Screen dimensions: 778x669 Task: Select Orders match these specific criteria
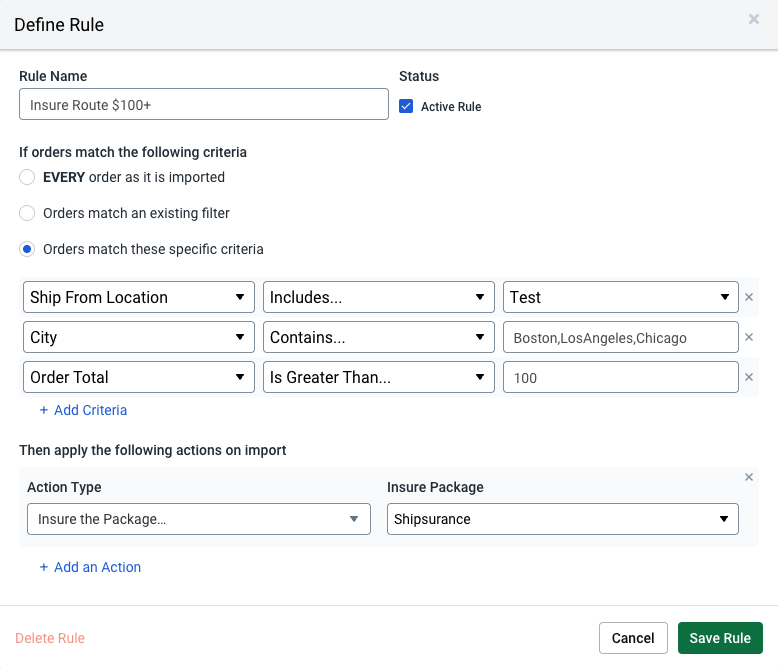point(27,249)
